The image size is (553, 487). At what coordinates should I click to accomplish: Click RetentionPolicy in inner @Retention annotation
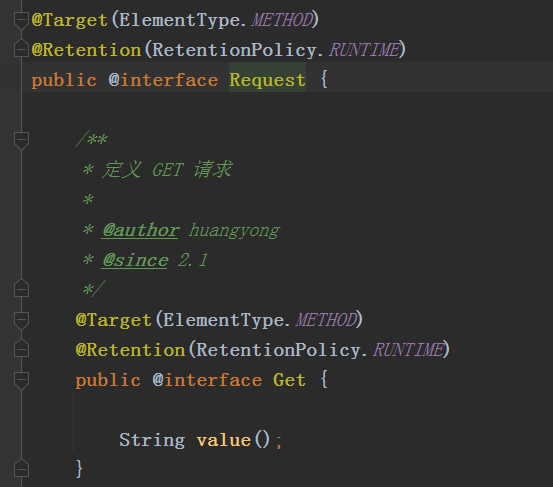(278, 350)
